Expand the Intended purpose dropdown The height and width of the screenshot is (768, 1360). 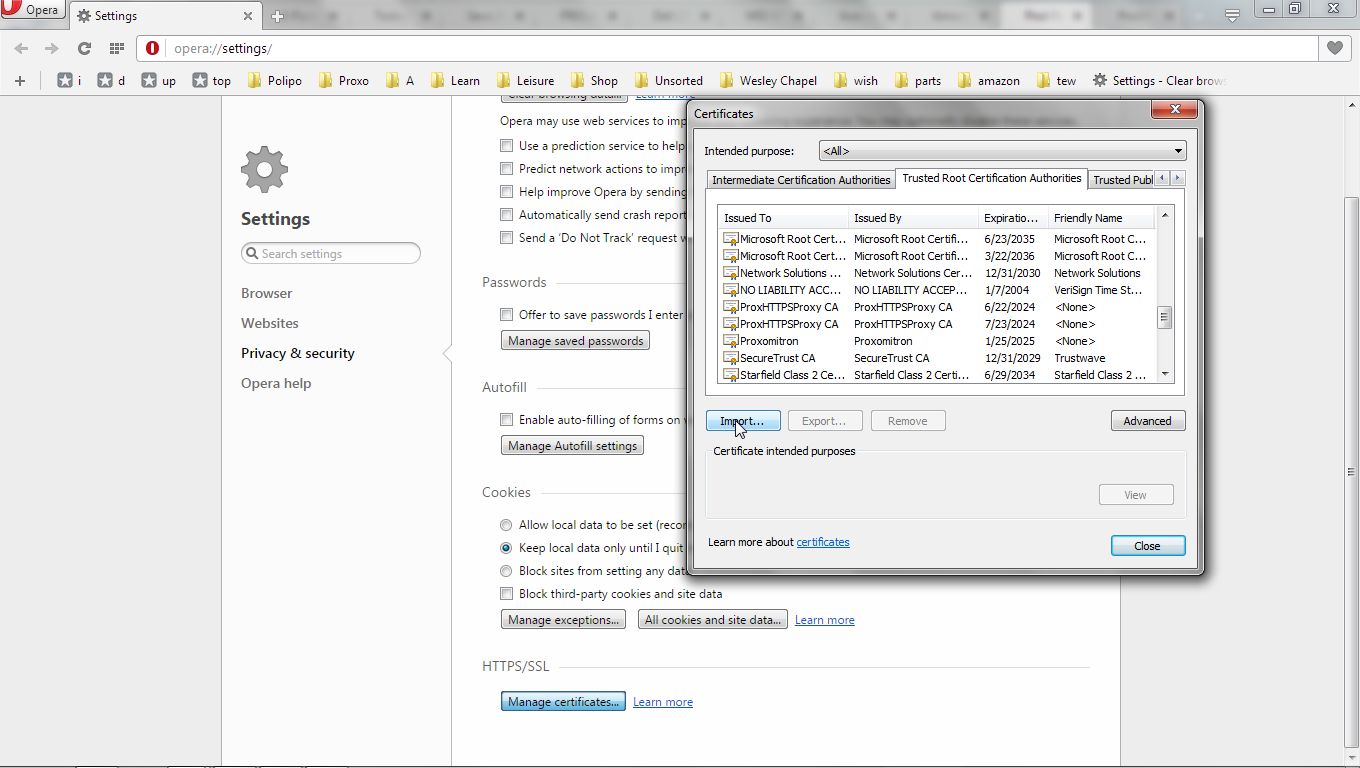tap(1002, 151)
